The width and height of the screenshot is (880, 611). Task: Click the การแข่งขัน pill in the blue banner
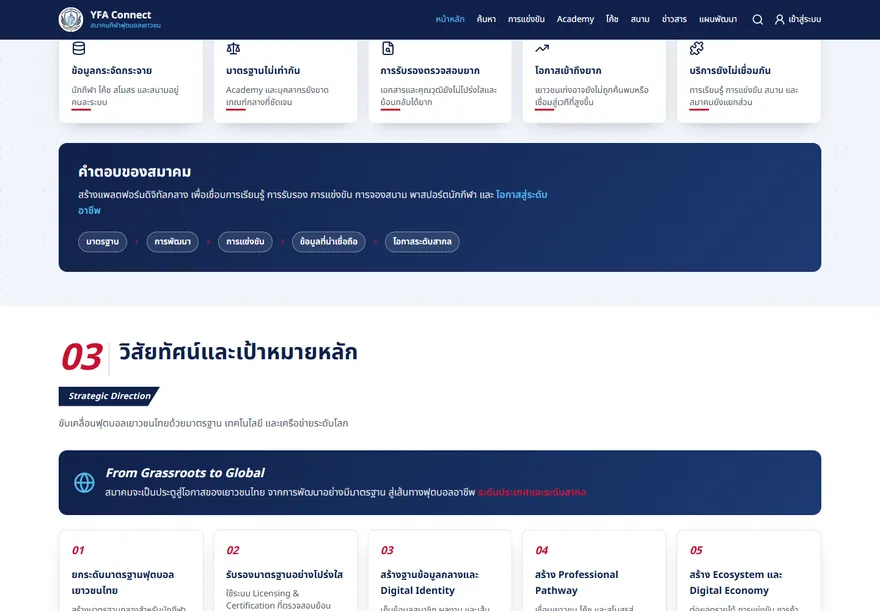245,242
